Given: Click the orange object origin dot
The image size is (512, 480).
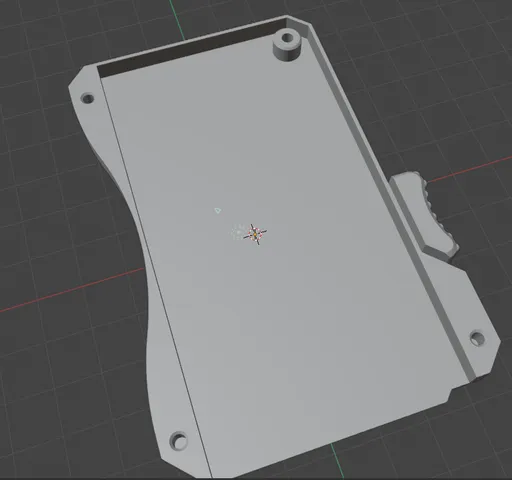Looking at the screenshot, I should (255, 235).
